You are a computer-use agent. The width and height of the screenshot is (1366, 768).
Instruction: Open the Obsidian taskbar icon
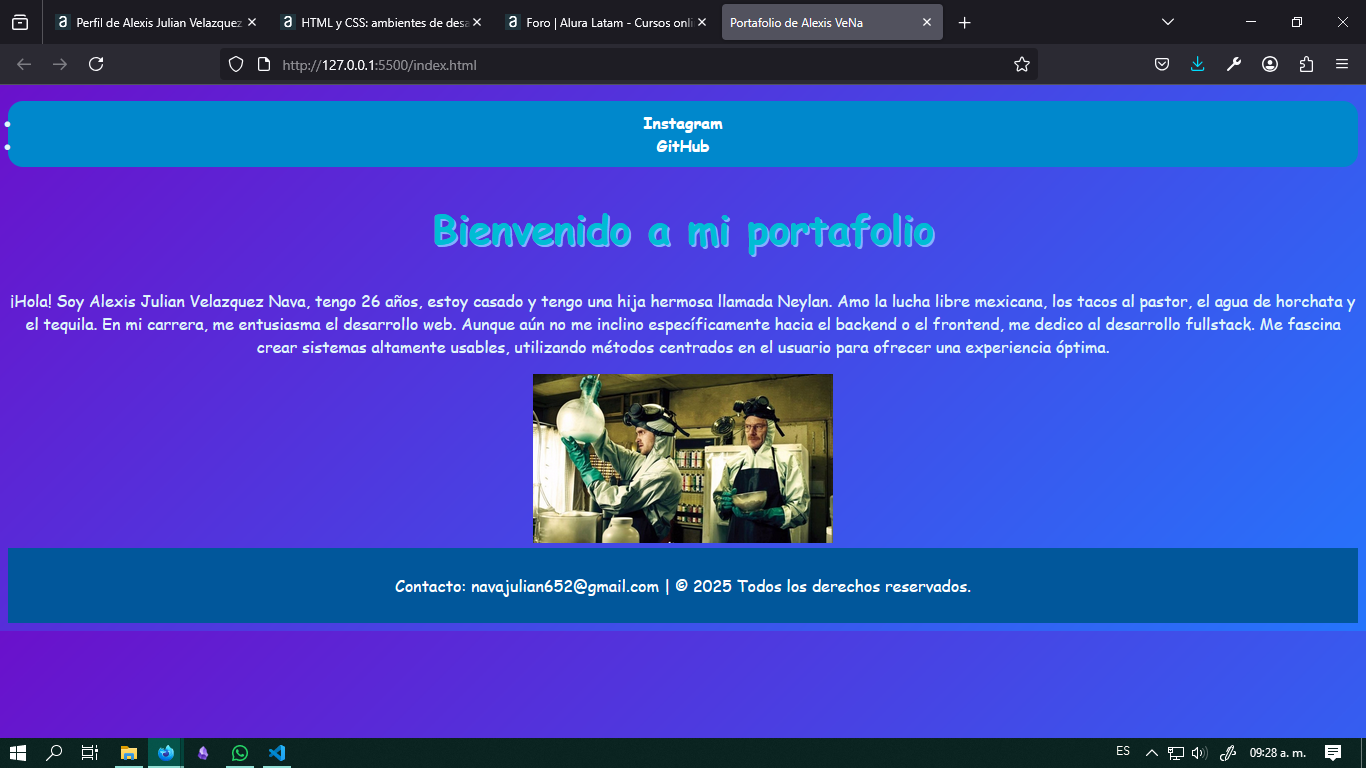203,753
